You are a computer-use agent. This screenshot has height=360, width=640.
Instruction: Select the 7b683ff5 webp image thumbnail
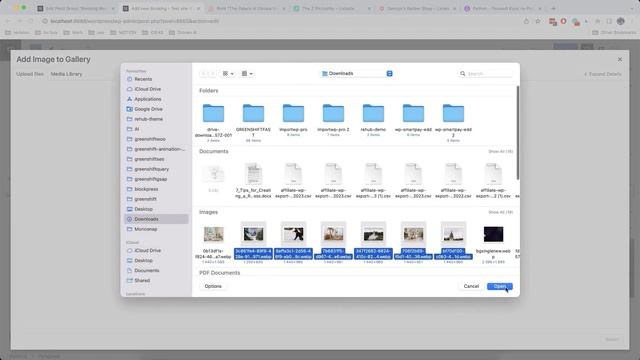tap(333, 234)
